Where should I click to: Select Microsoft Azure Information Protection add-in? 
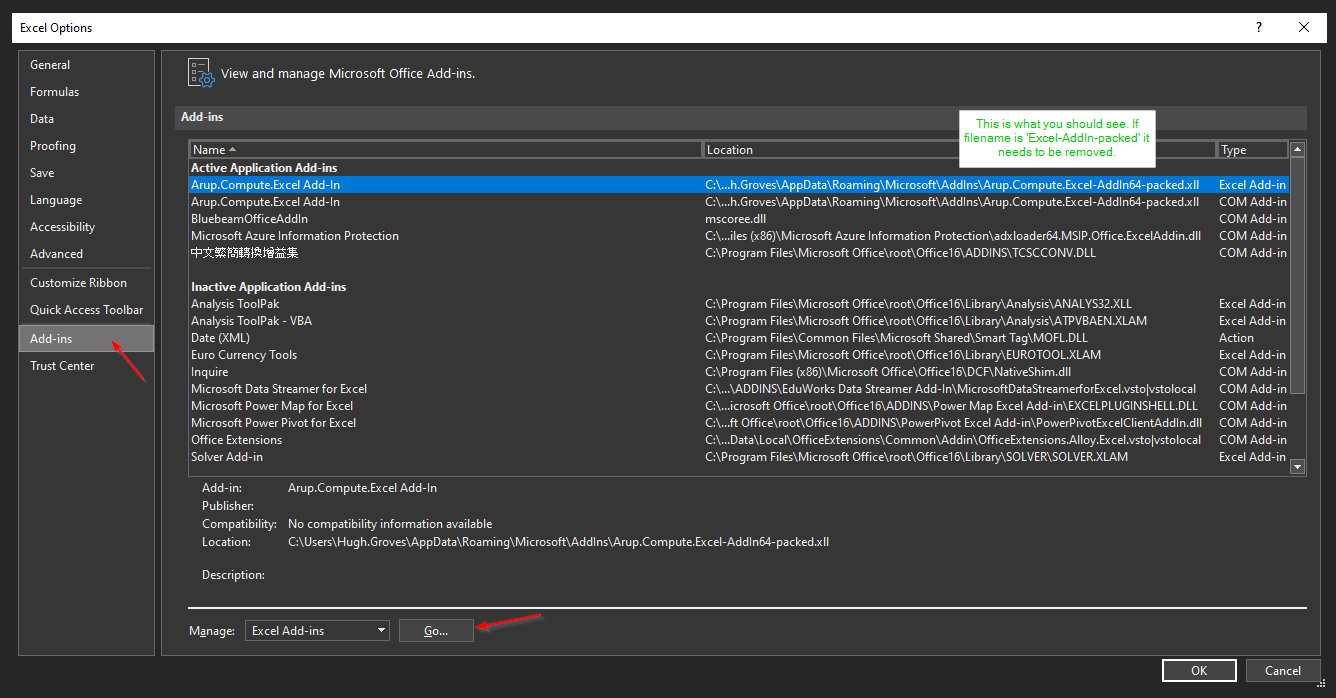[x=739, y=236]
